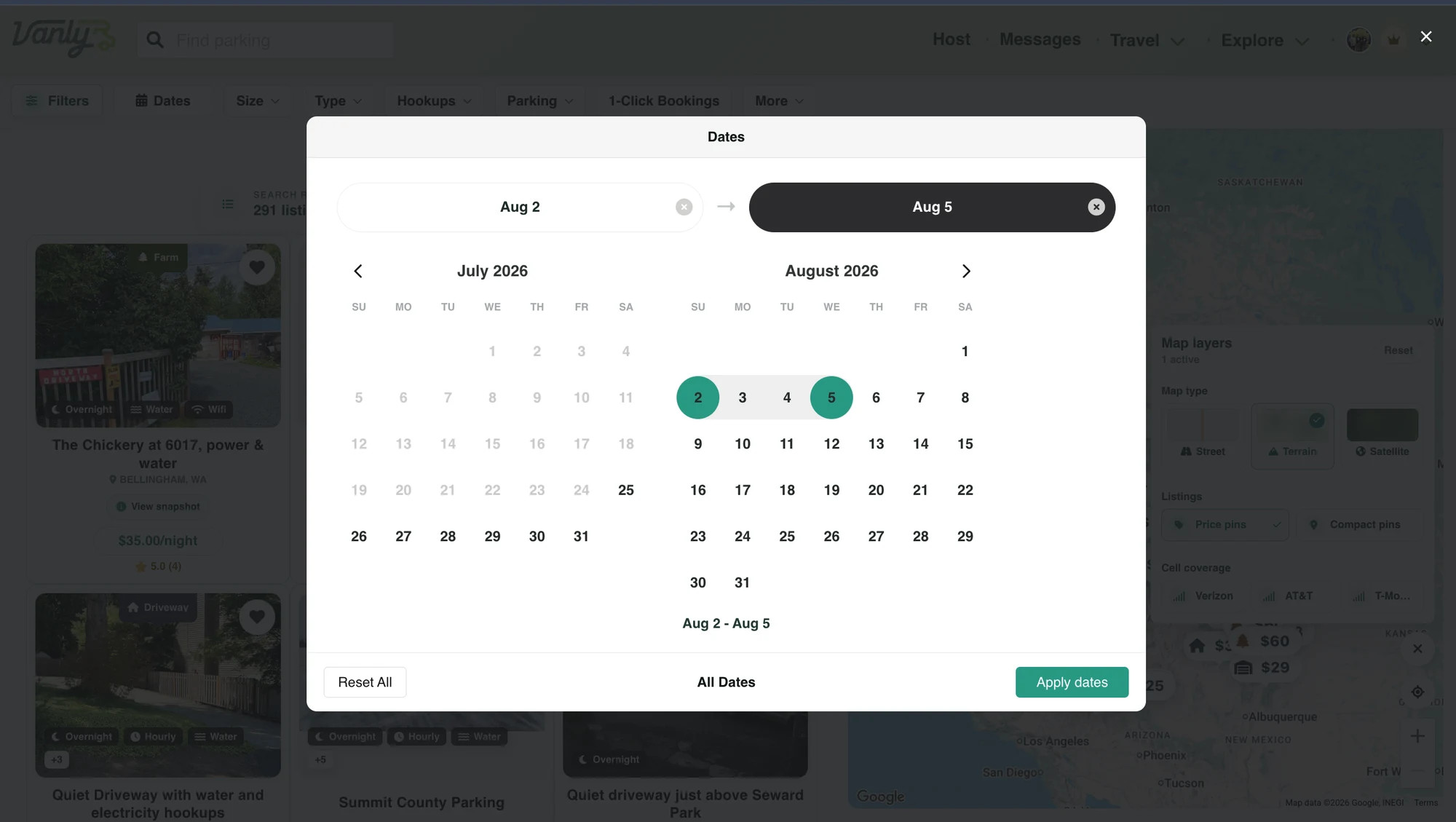
Task: Open the list view icon near search results
Action: click(228, 205)
